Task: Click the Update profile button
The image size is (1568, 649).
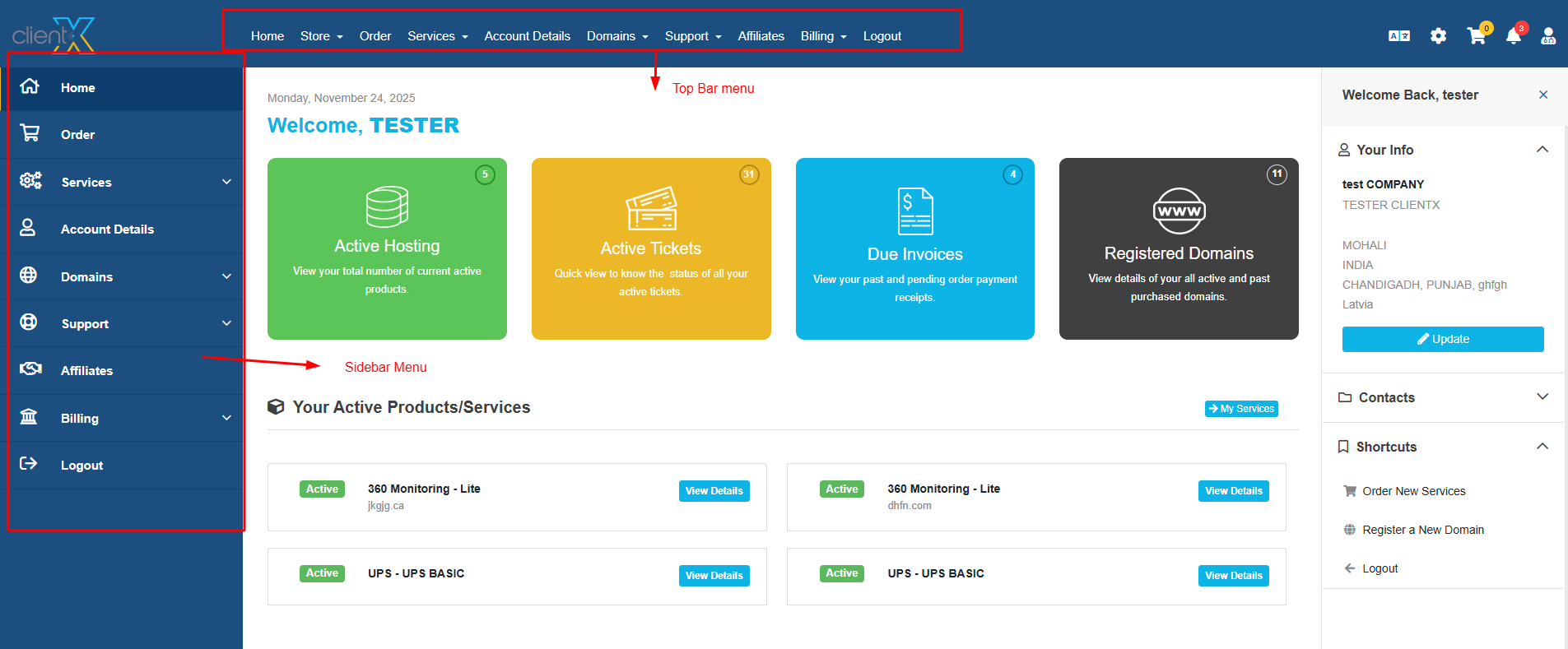Action: point(1442,339)
